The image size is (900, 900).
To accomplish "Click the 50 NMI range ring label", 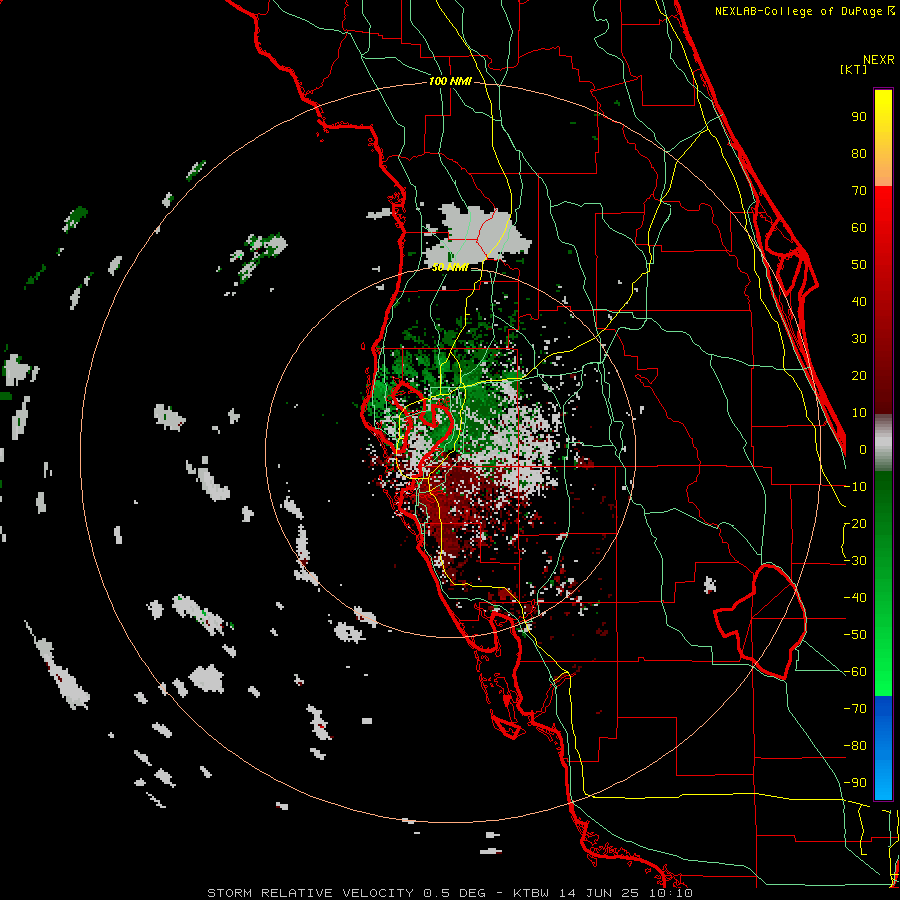I will coord(449,267).
